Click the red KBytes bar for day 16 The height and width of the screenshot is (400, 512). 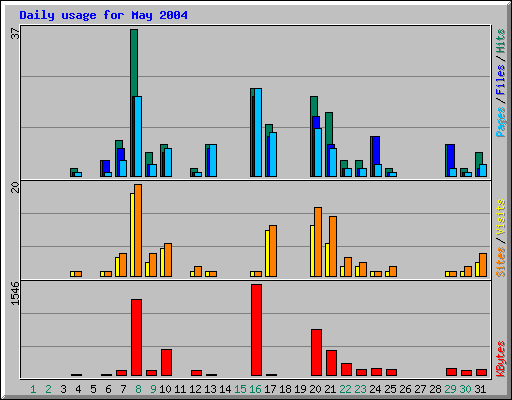[257, 330]
